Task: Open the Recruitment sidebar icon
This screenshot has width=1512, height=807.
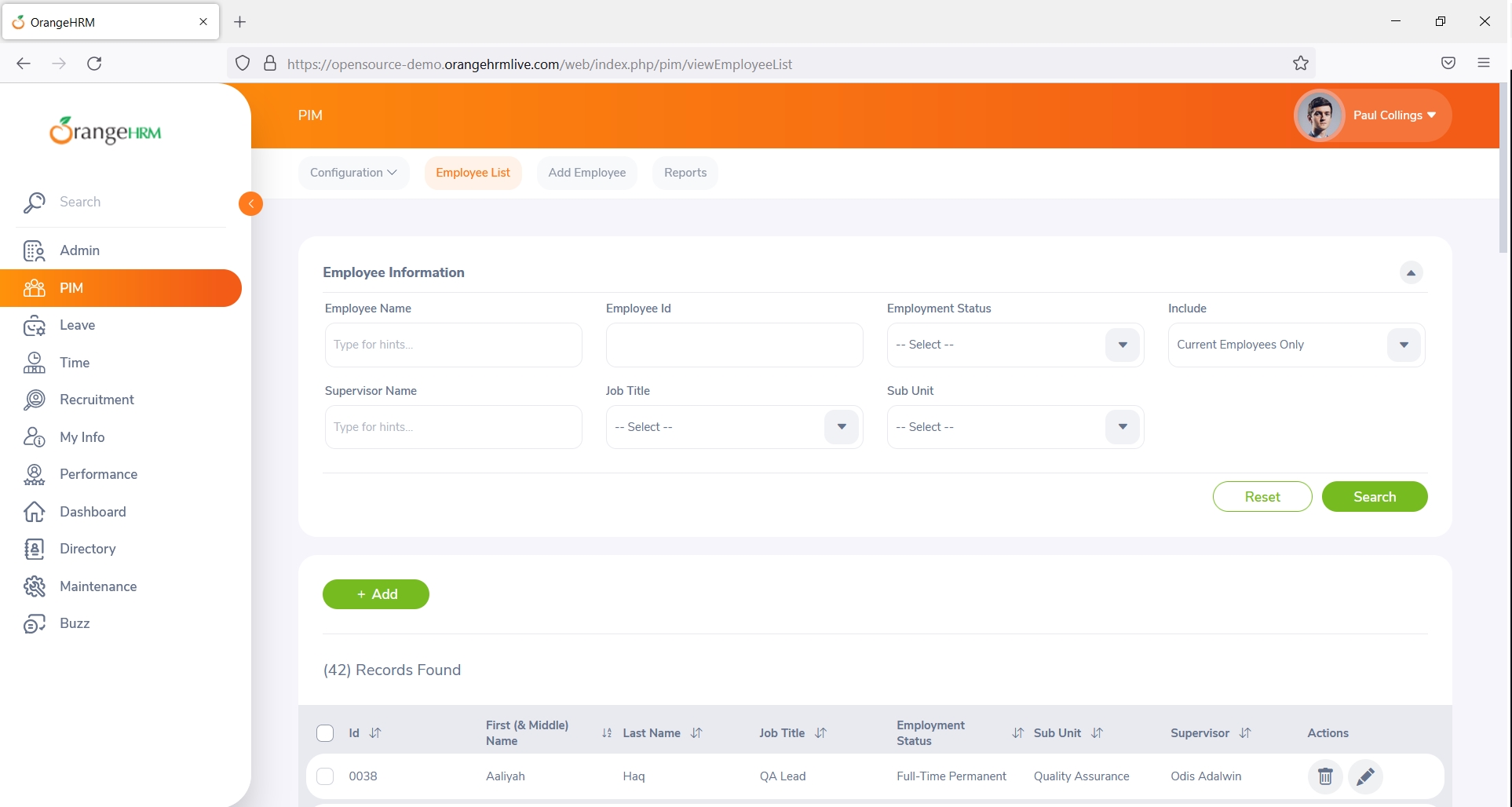Action: 35,400
